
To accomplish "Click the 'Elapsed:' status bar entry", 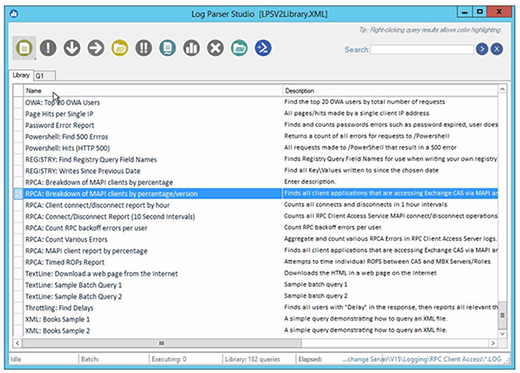I will (x=310, y=359).
